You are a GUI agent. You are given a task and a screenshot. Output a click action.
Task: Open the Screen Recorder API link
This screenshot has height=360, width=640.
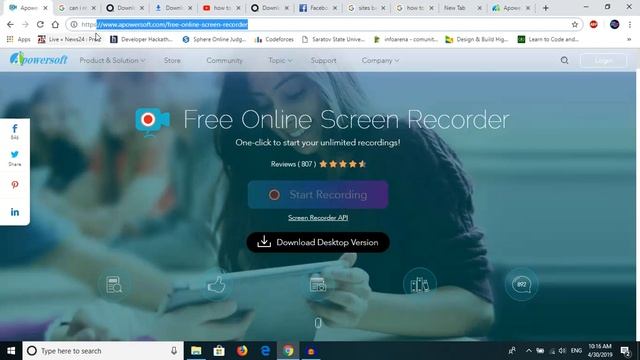(318, 218)
